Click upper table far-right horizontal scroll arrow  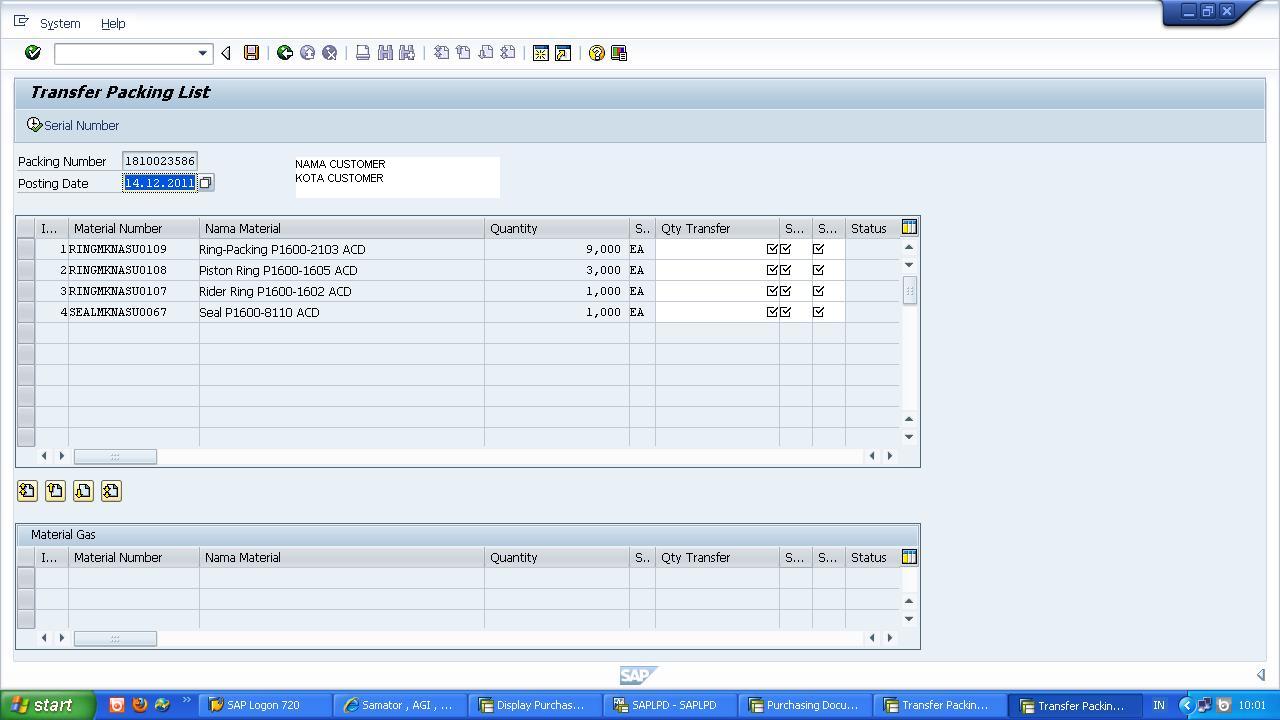click(890, 456)
